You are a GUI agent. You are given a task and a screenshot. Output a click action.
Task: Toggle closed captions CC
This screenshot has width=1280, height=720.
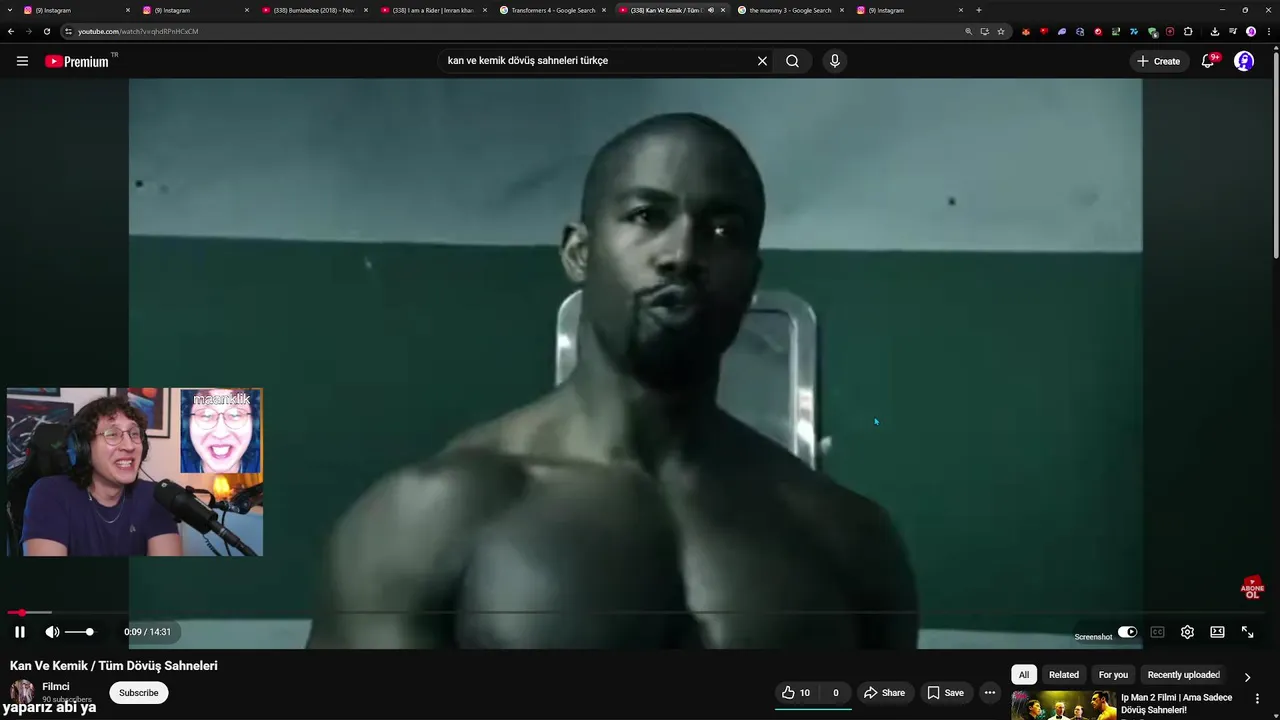1157,632
